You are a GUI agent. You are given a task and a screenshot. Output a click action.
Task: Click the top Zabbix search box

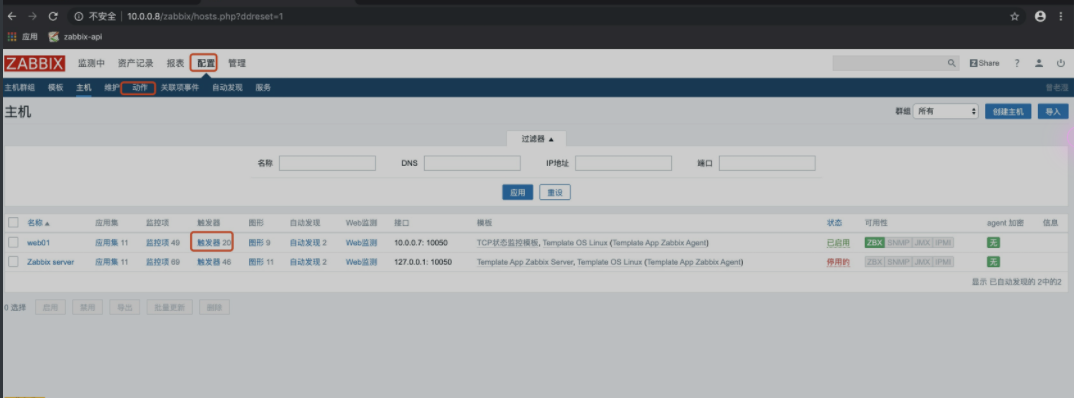pyautogui.click(x=888, y=63)
